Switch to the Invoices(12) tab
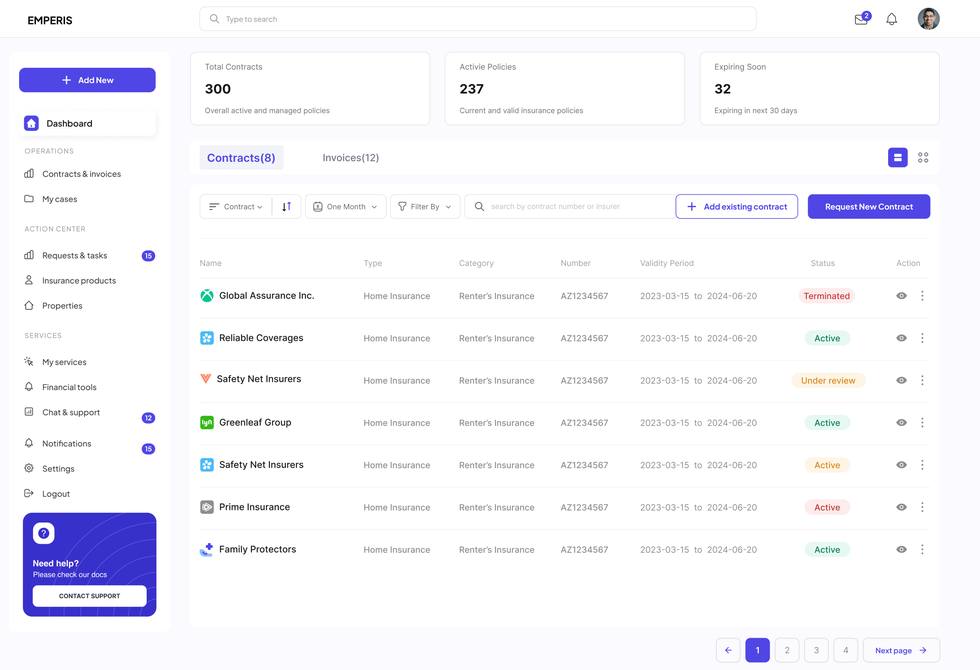 point(351,158)
